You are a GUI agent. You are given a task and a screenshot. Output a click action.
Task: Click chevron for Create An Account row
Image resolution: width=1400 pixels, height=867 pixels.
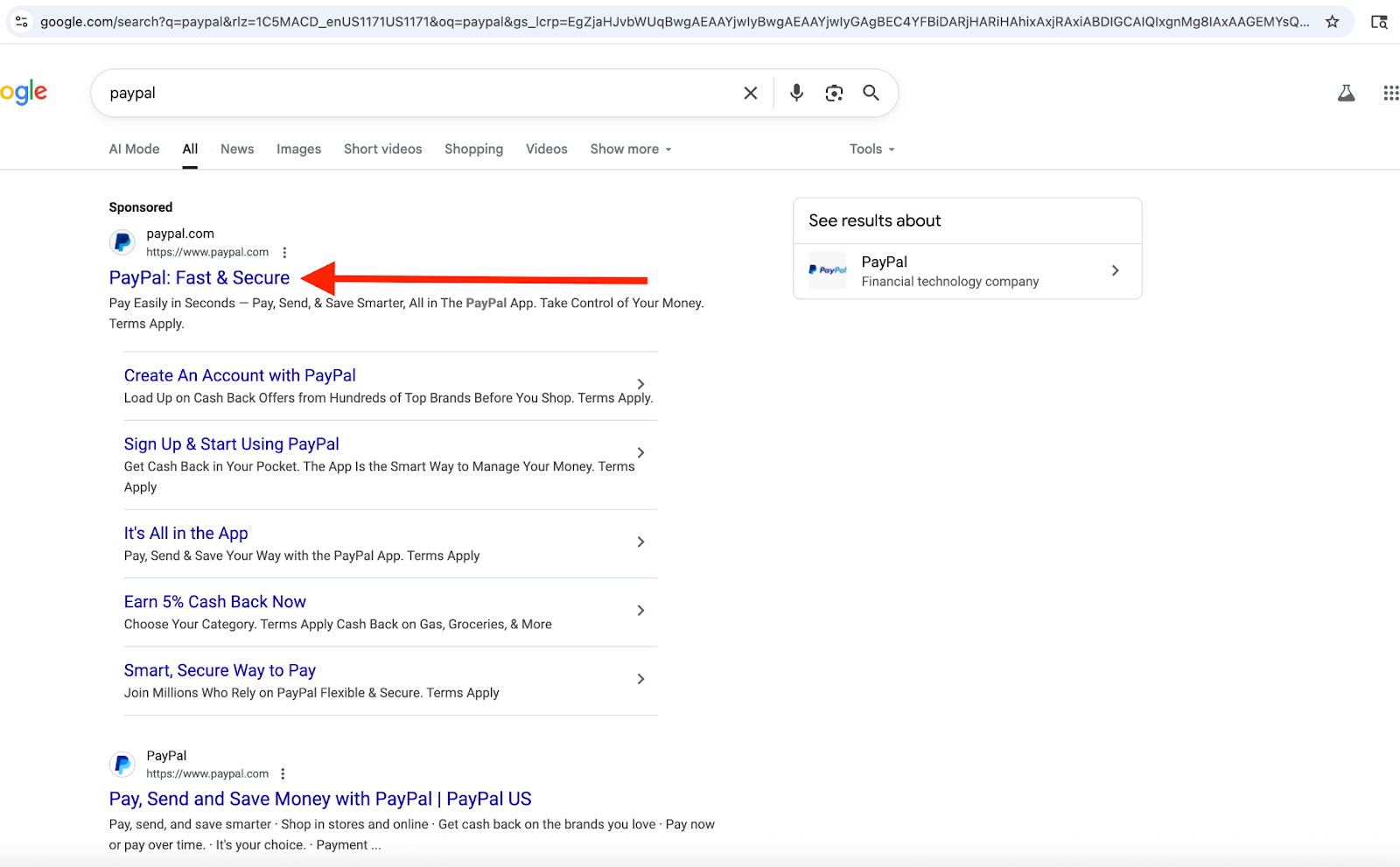coord(640,384)
